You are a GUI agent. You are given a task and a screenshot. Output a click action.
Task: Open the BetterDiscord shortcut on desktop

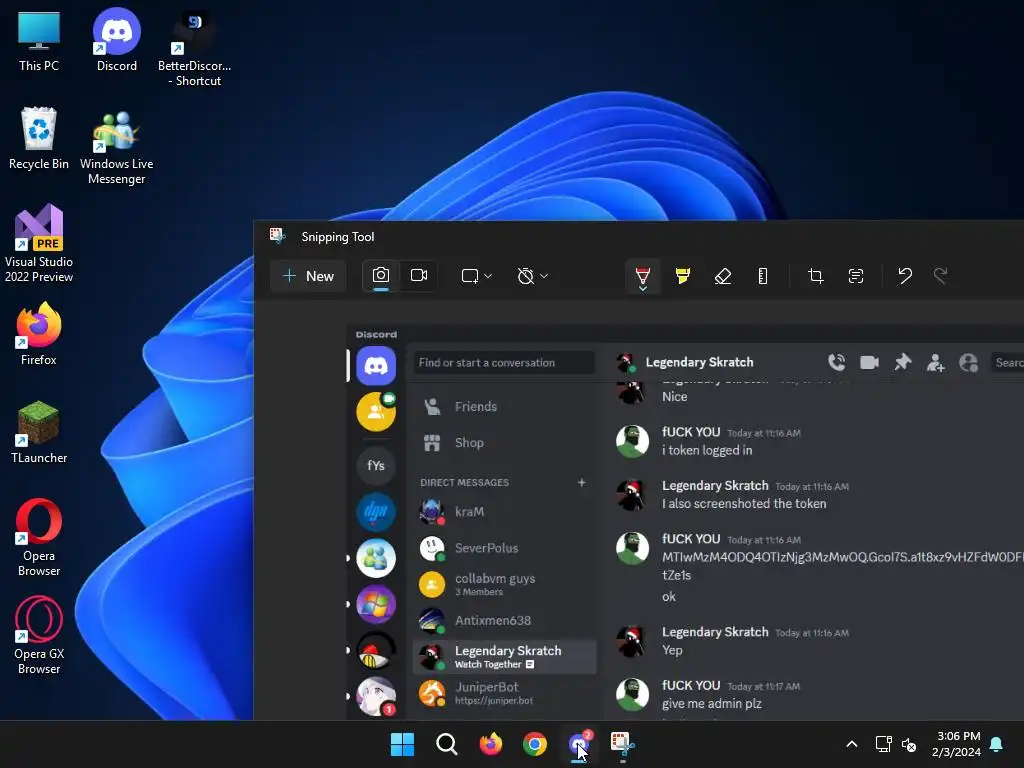click(x=195, y=47)
